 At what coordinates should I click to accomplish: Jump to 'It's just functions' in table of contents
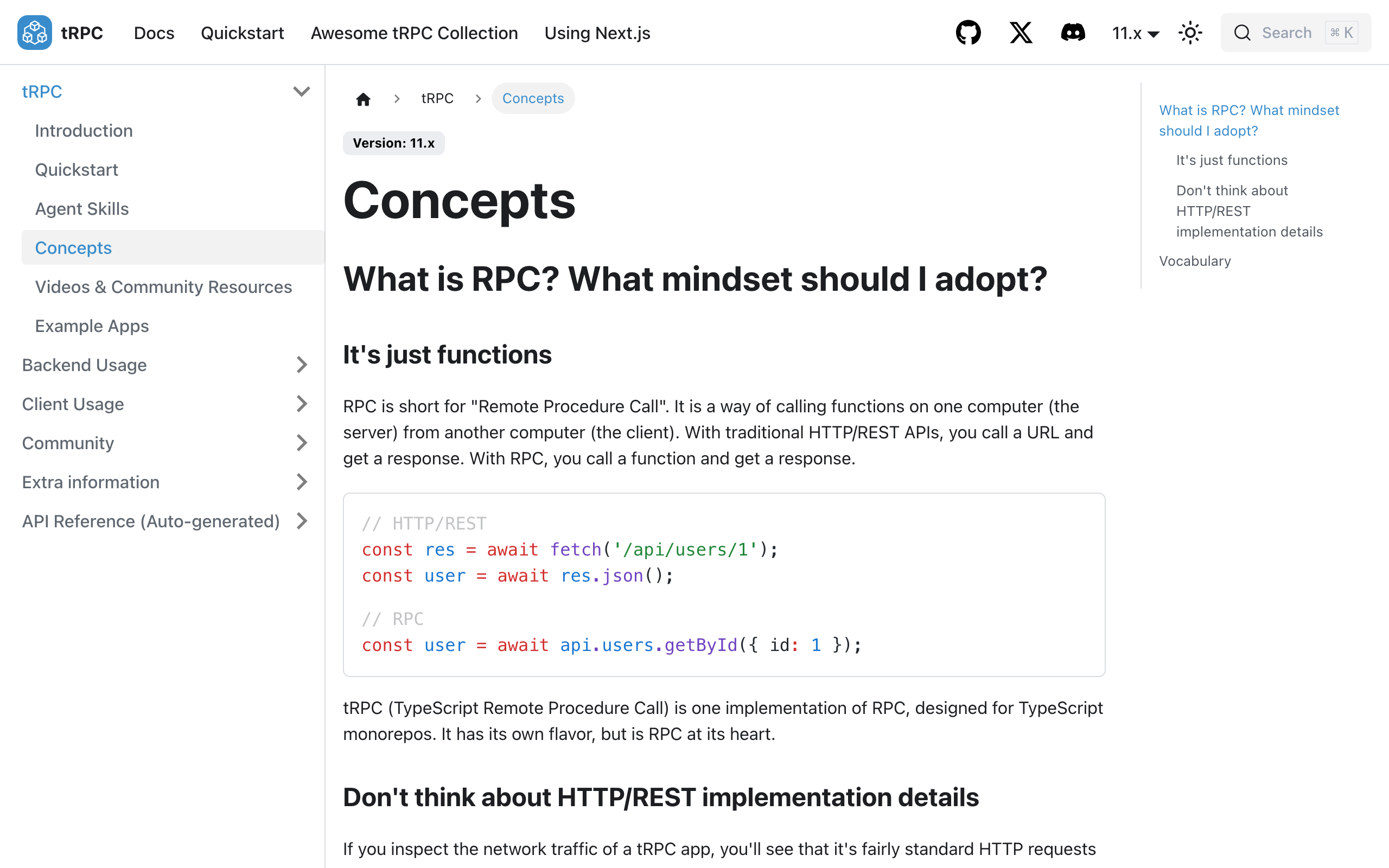[x=1232, y=160]
